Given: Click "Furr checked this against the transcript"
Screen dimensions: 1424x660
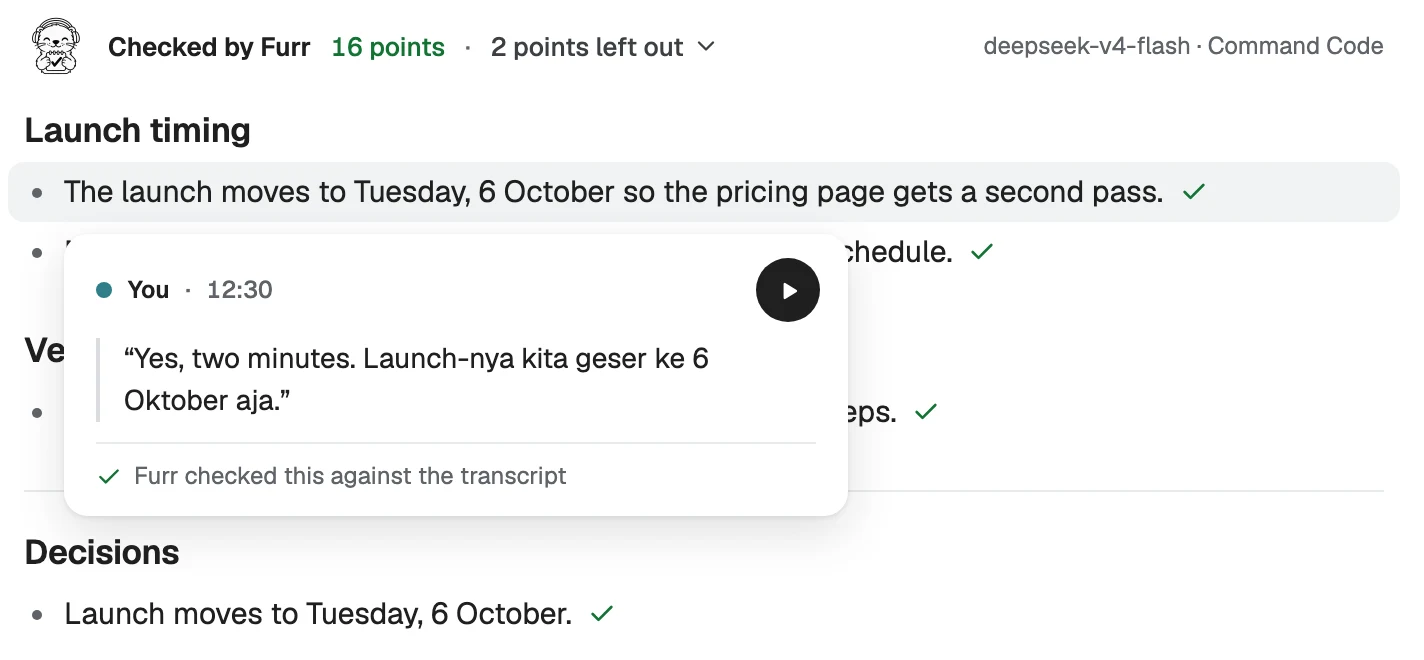Looking at the screenshot, I should 350,476.
